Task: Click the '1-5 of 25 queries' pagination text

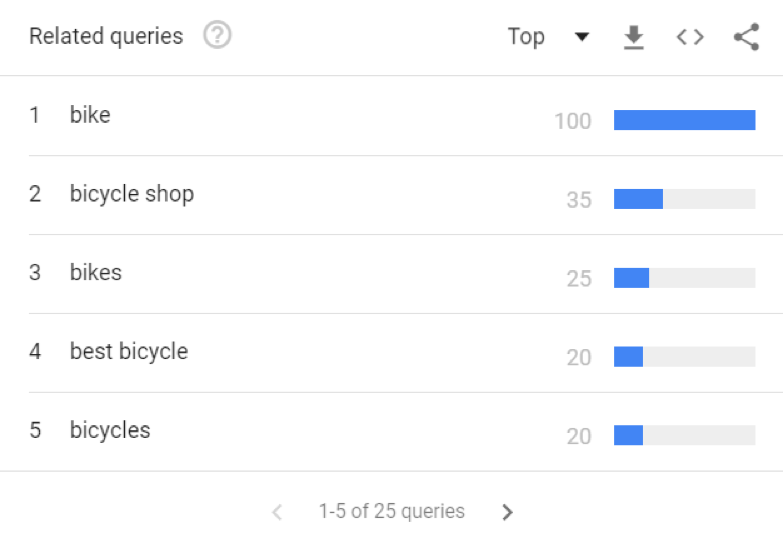Action: pos(392,512)
